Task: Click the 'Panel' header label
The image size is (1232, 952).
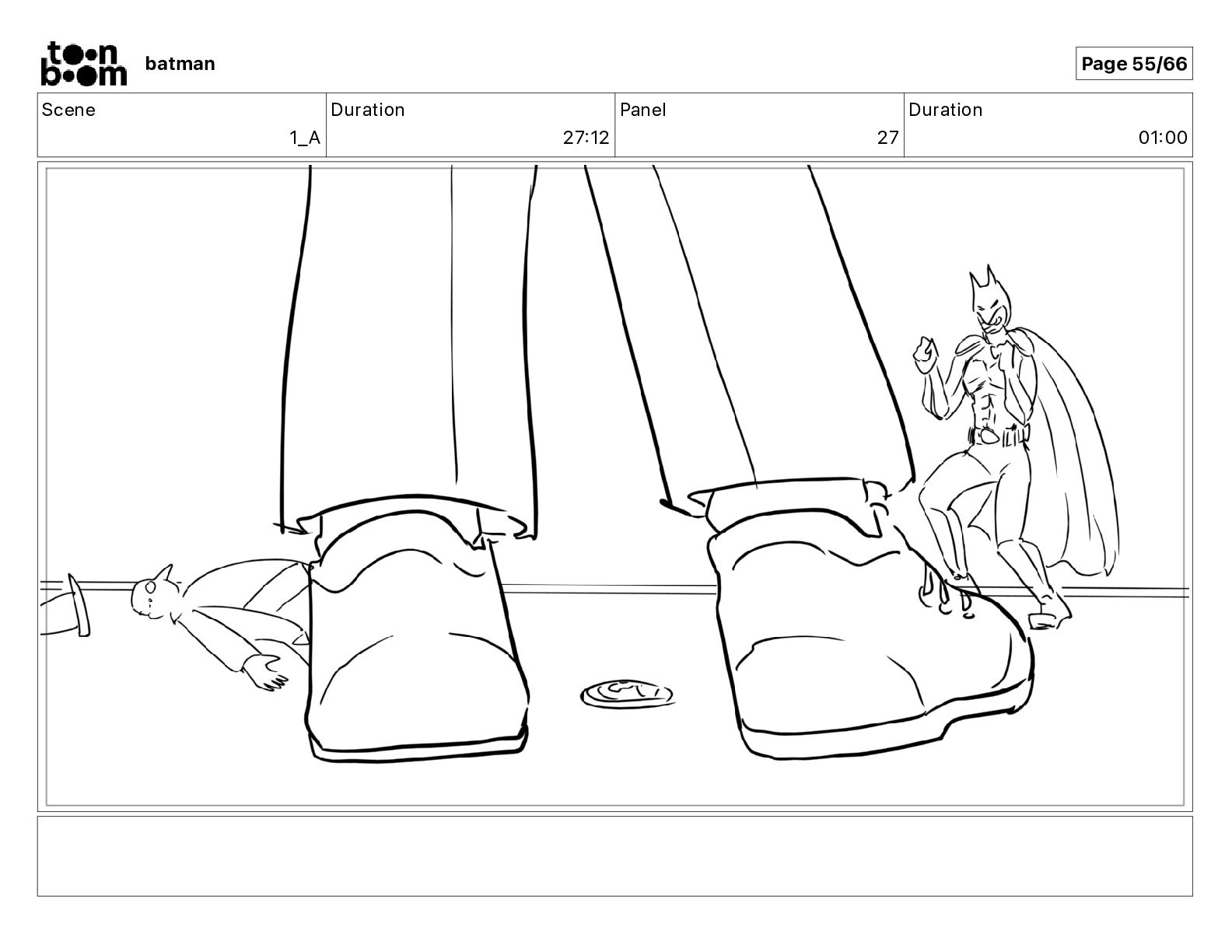Action: 642,110
